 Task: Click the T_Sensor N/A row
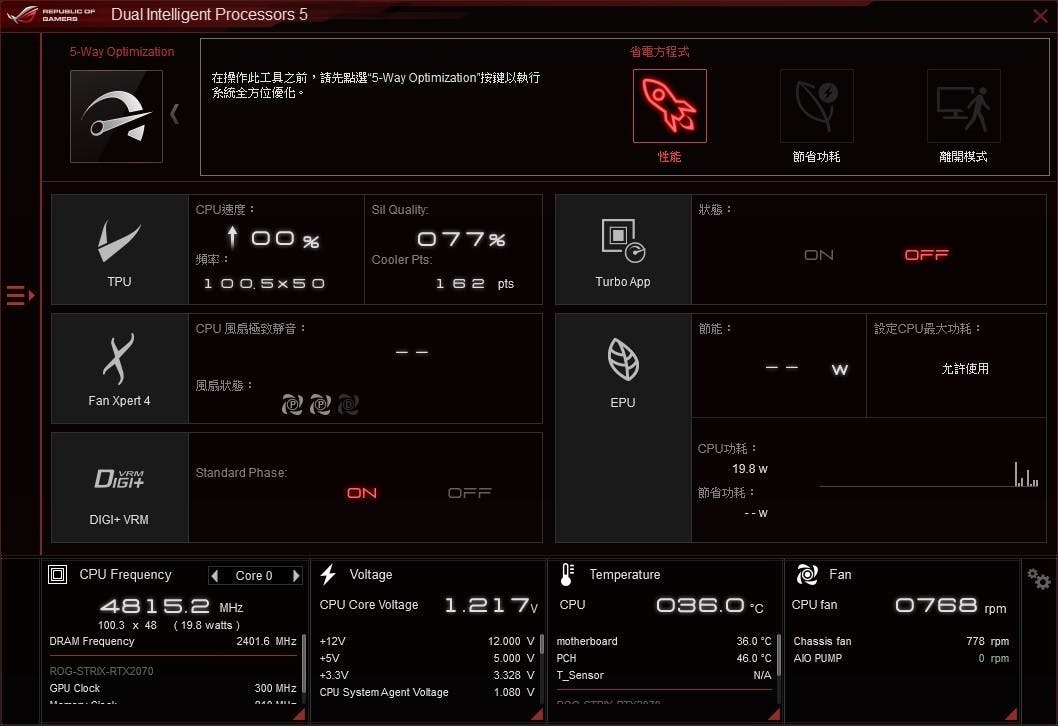click(664, 675)
